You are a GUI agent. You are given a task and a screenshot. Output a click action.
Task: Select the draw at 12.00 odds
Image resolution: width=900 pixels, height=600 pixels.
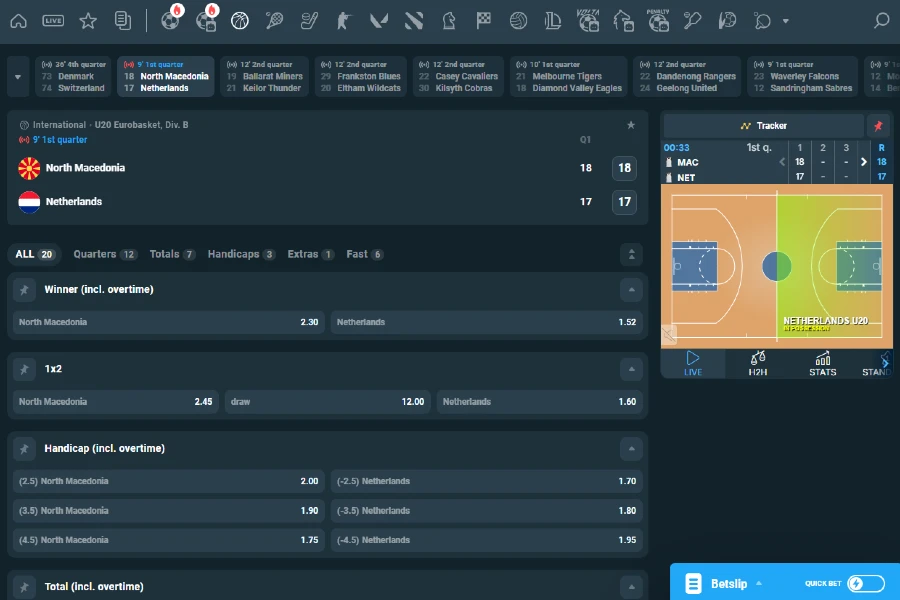click(x=326, y=401)
